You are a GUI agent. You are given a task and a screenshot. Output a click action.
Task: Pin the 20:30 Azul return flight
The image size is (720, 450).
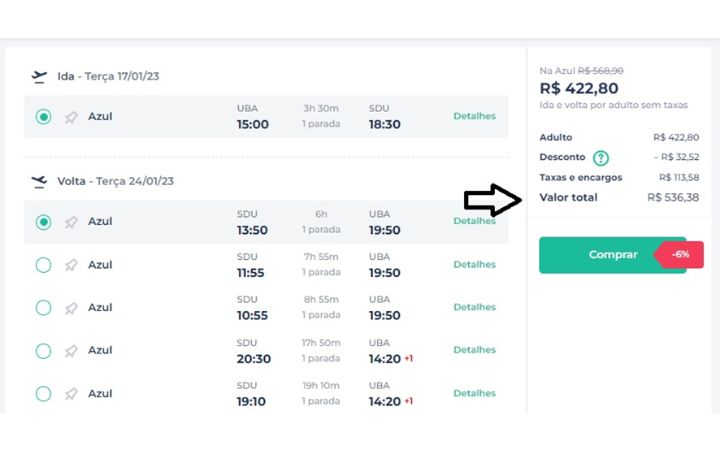point(71,351)
